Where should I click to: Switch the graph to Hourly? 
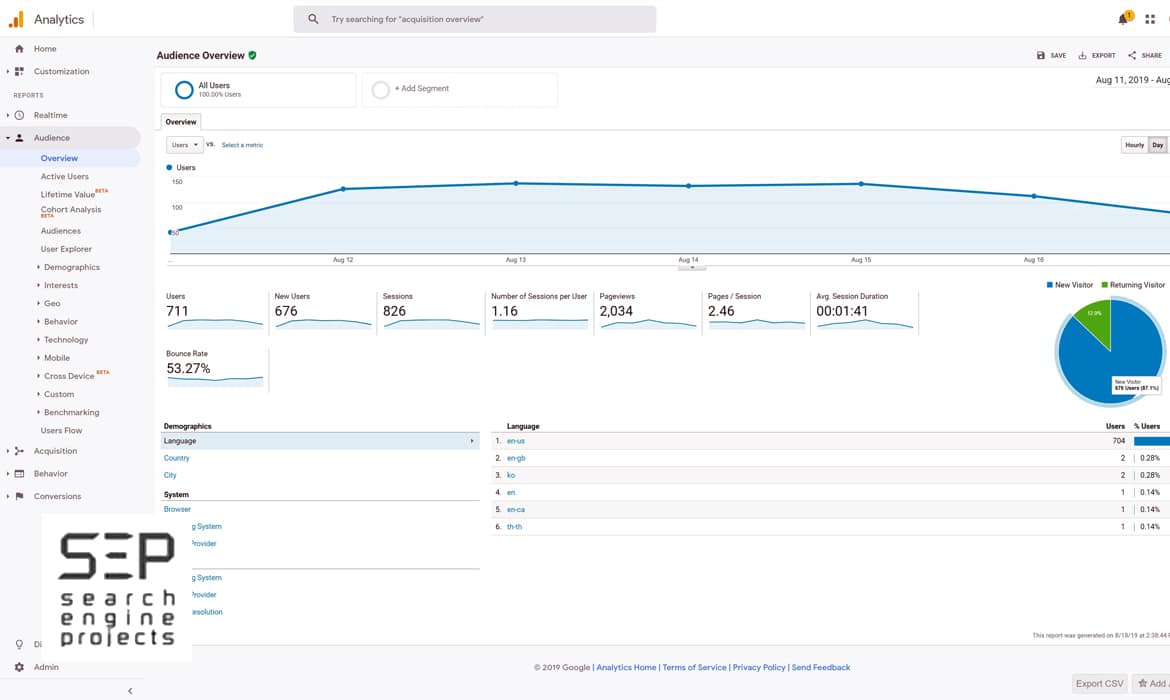pos(1134,145)
